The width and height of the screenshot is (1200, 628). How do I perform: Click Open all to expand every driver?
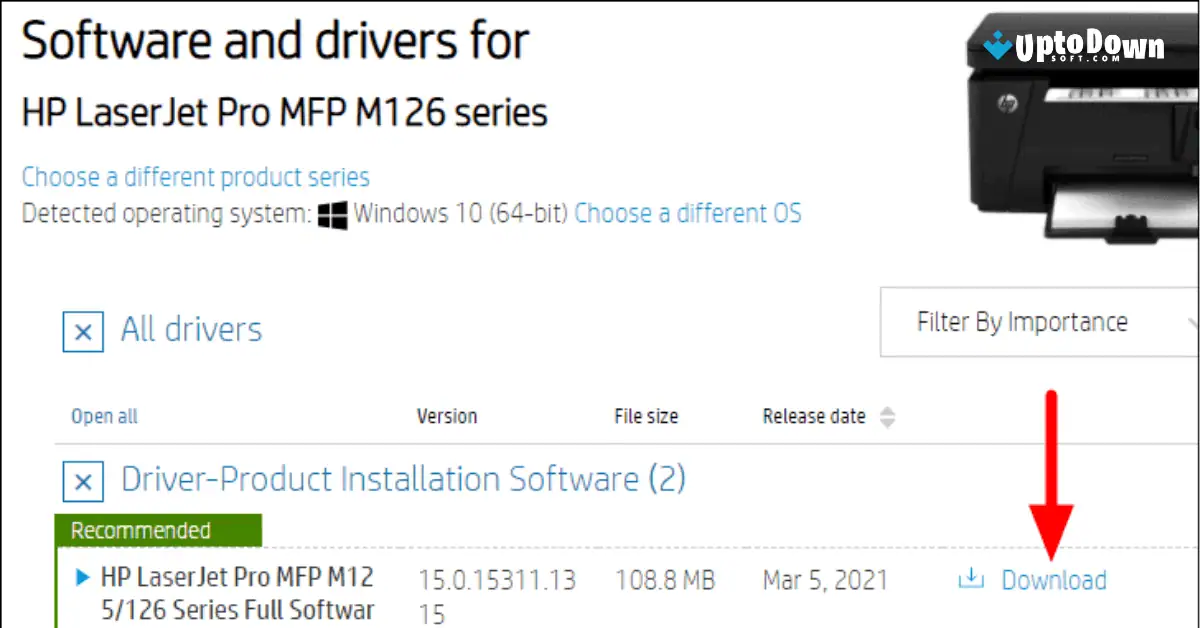(103, 416)
